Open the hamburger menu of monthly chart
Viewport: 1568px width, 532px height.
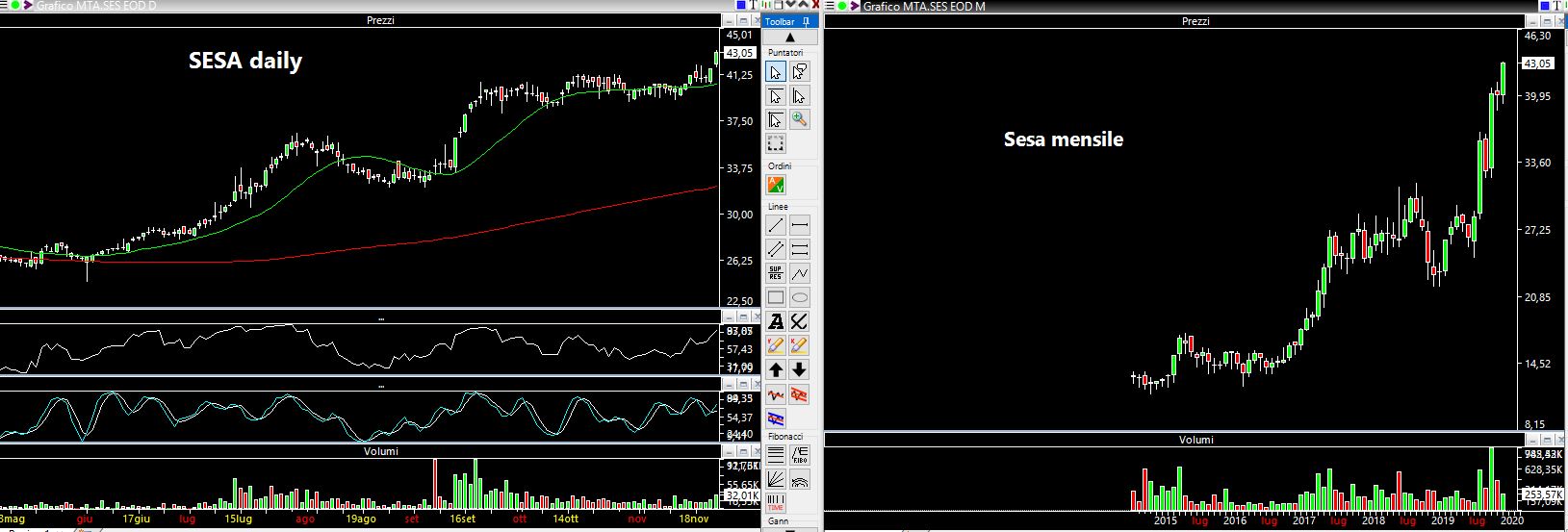point(830,6)
